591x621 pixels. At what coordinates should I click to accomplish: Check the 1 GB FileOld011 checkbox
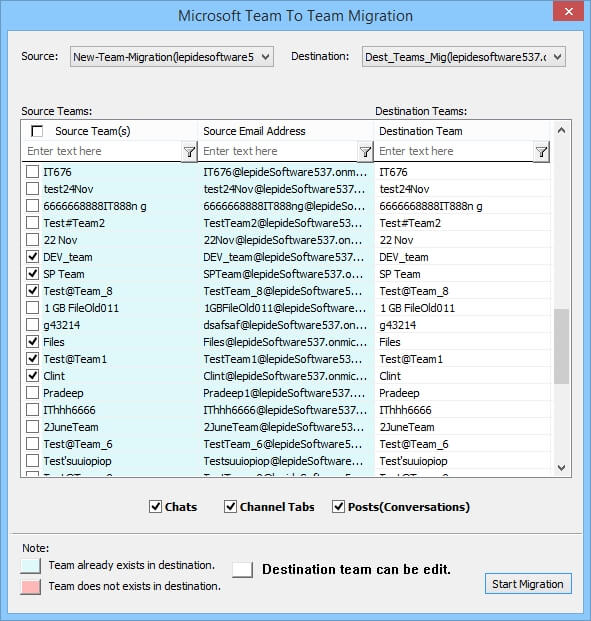[32, 308]
